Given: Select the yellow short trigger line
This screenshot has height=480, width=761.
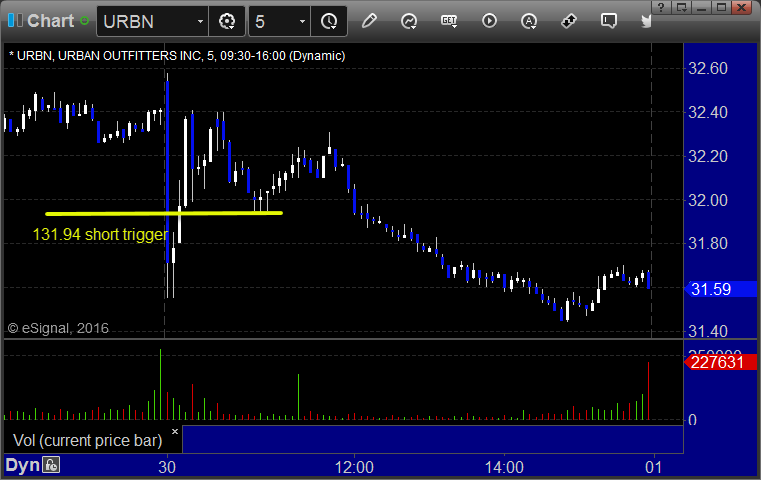Looking at the screenshot, I should coord(164,213).
